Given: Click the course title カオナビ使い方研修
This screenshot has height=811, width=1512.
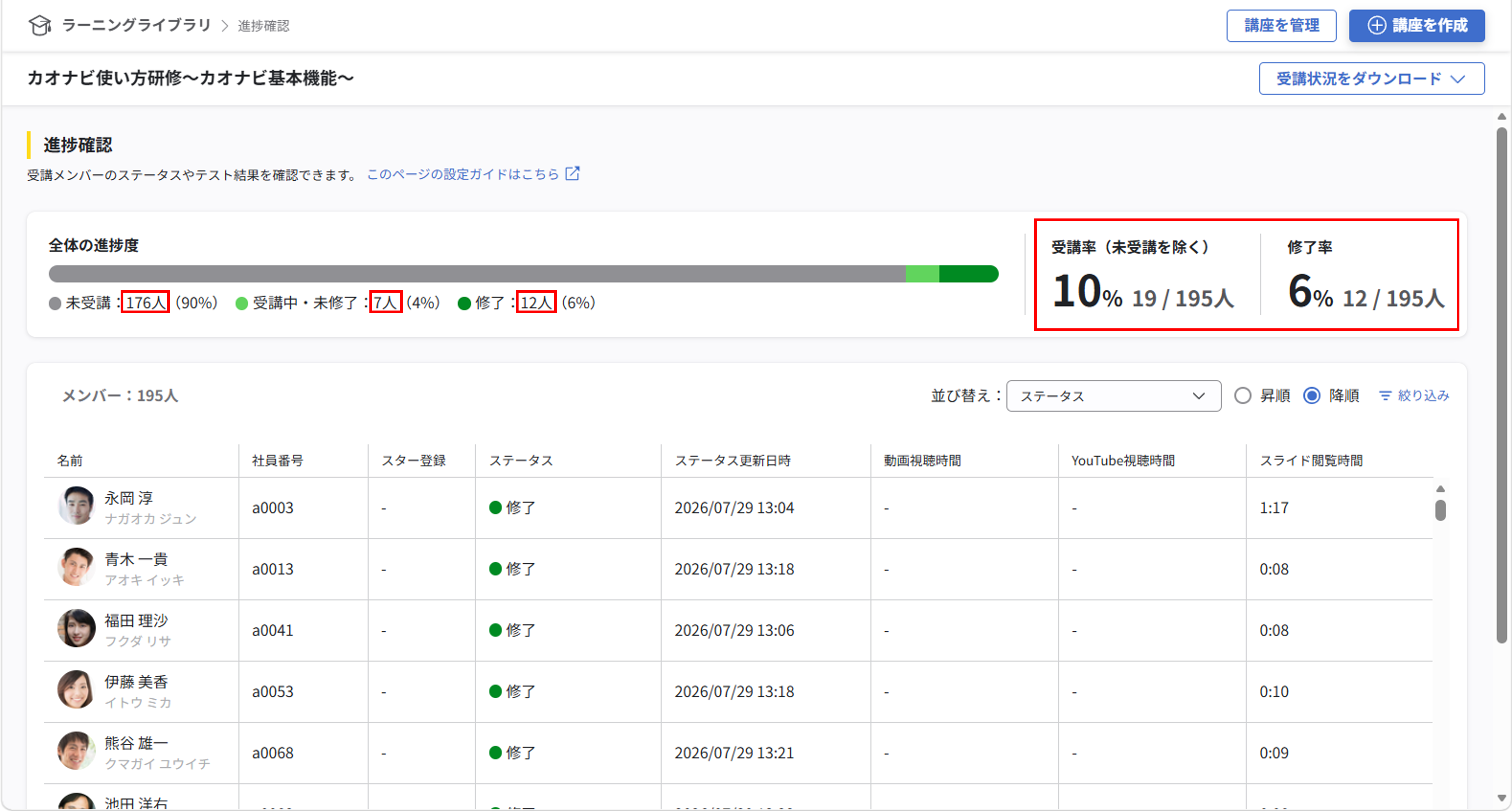Looking at the screenshot, I should click(191, 78).
